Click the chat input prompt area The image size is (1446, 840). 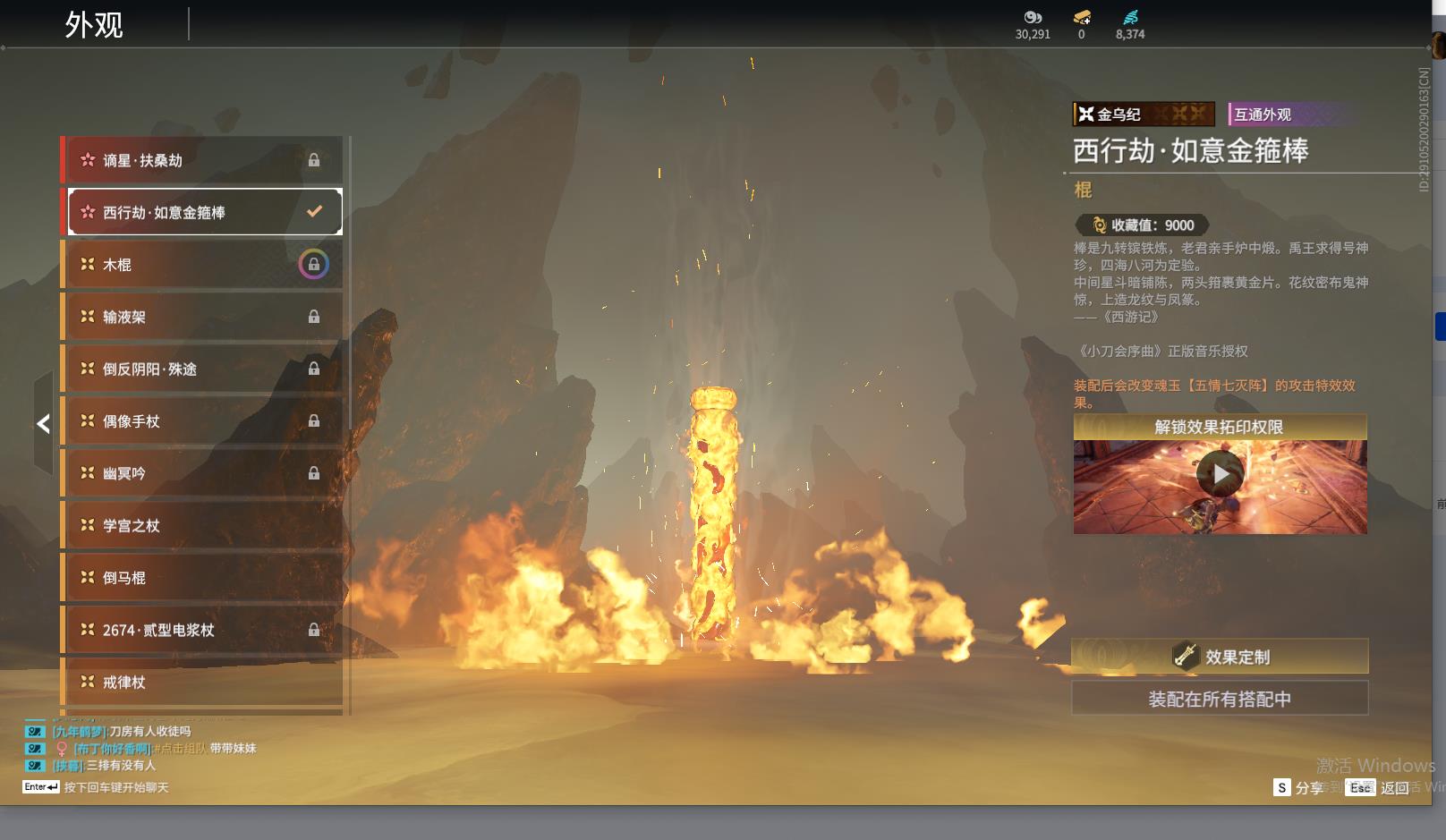tap(115, 787)
